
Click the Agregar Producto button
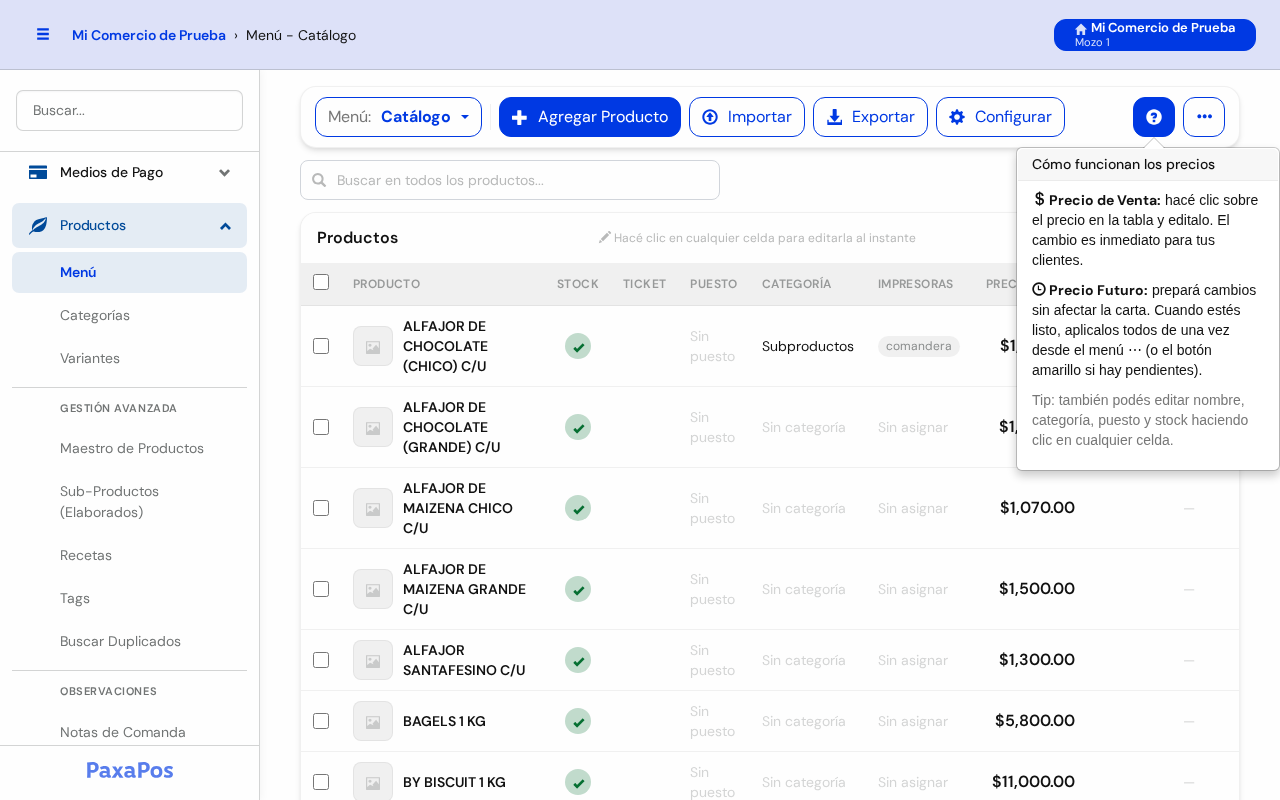point(590,117)
